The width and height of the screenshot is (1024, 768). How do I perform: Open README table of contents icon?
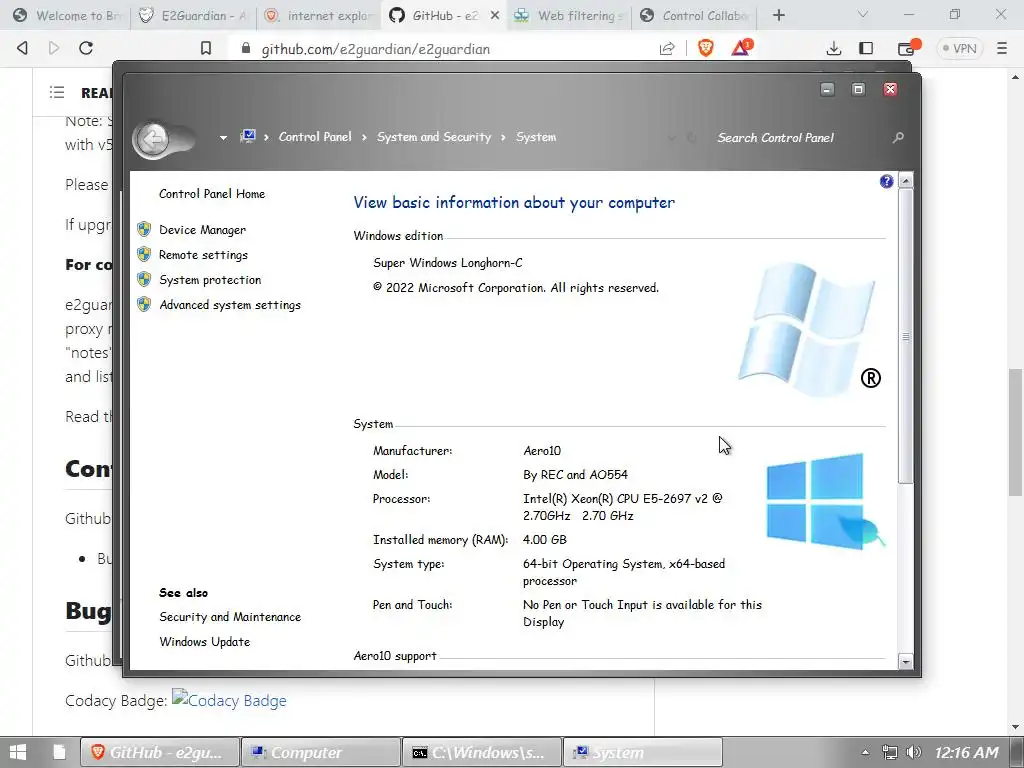(57, 93)
